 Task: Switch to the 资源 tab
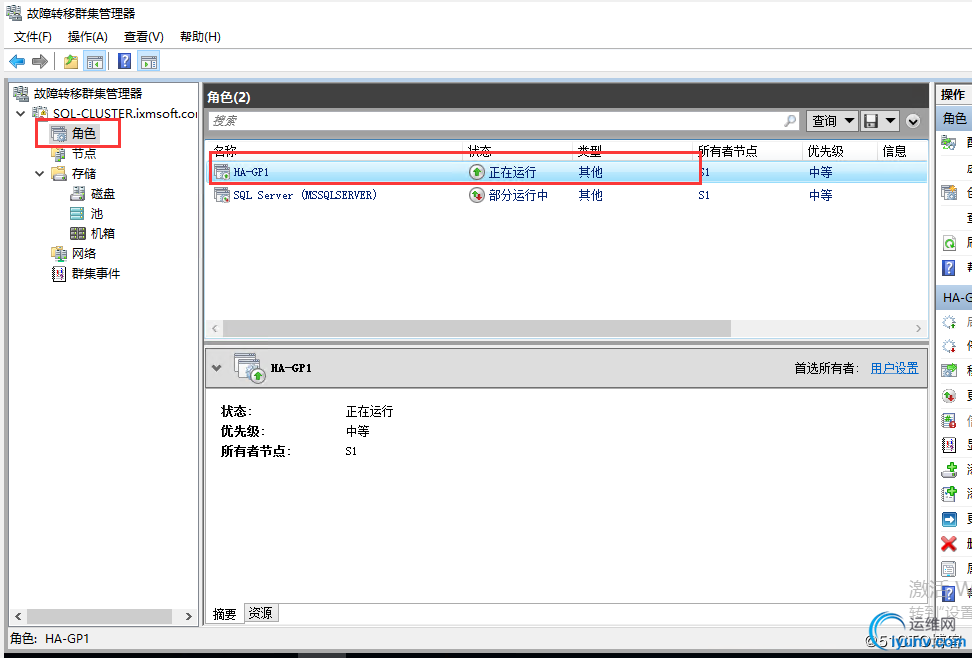point(260,613)
